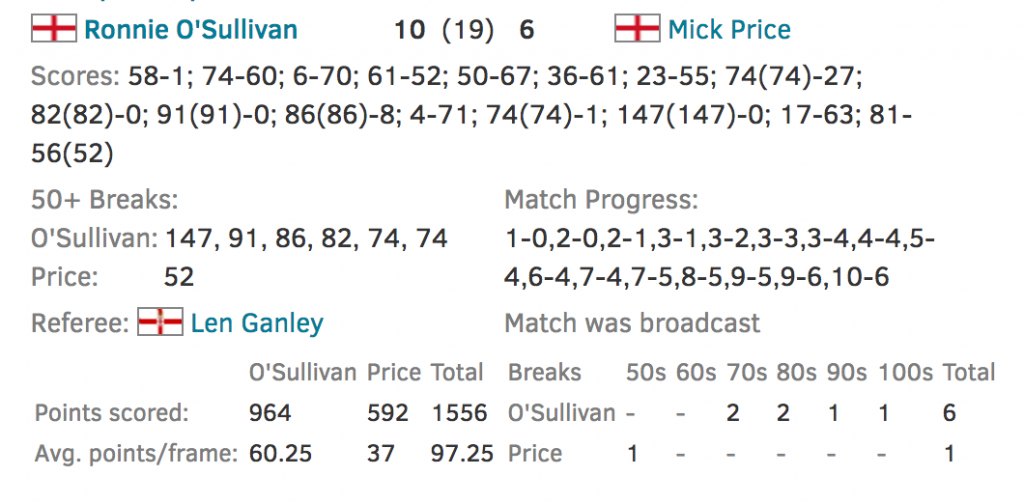Screen dimensions: 1024x504
Task: Select the 'Scores:' label
Action: [75, 77]
